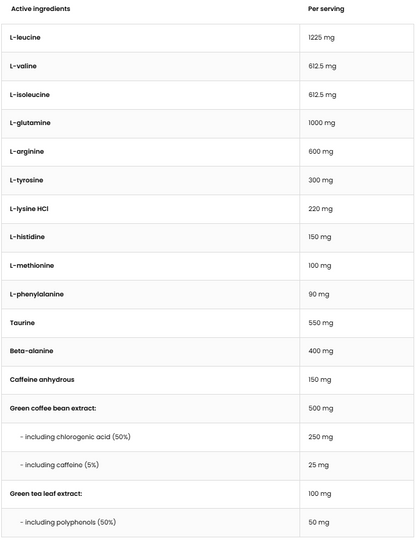Click the L-lysine HCl label

29,209
